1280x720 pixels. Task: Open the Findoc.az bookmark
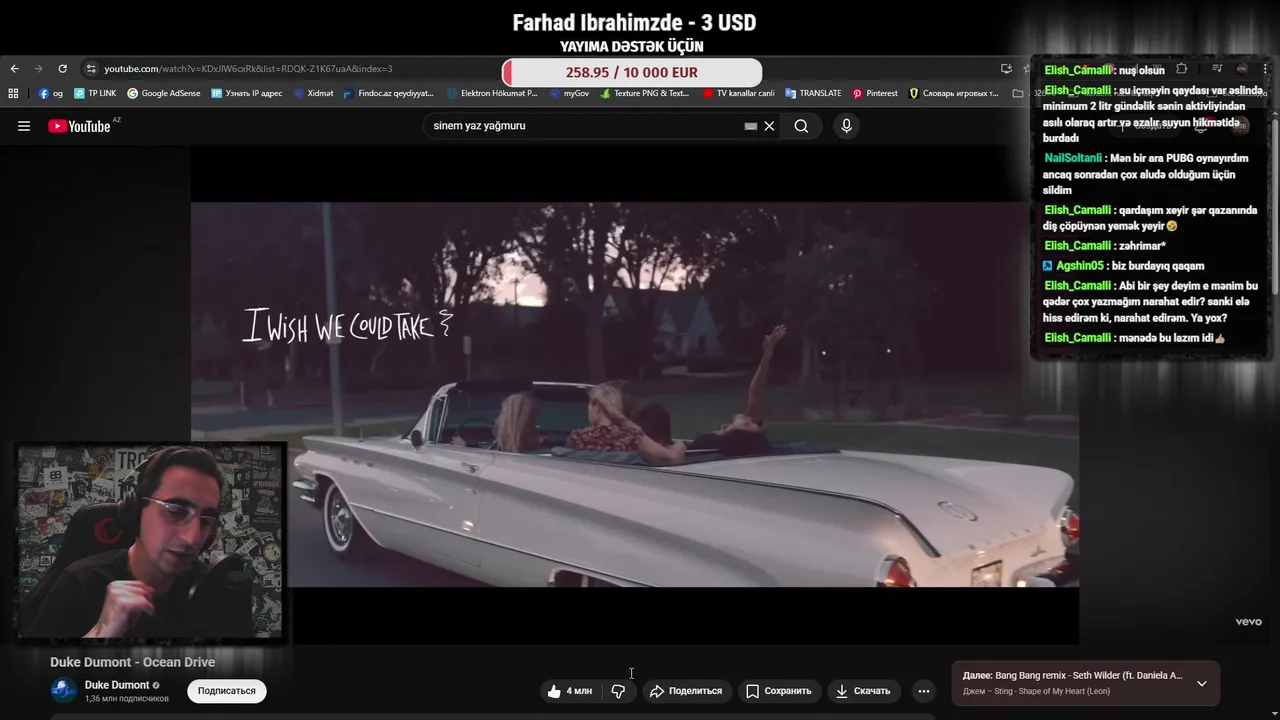tap(388, 93)
